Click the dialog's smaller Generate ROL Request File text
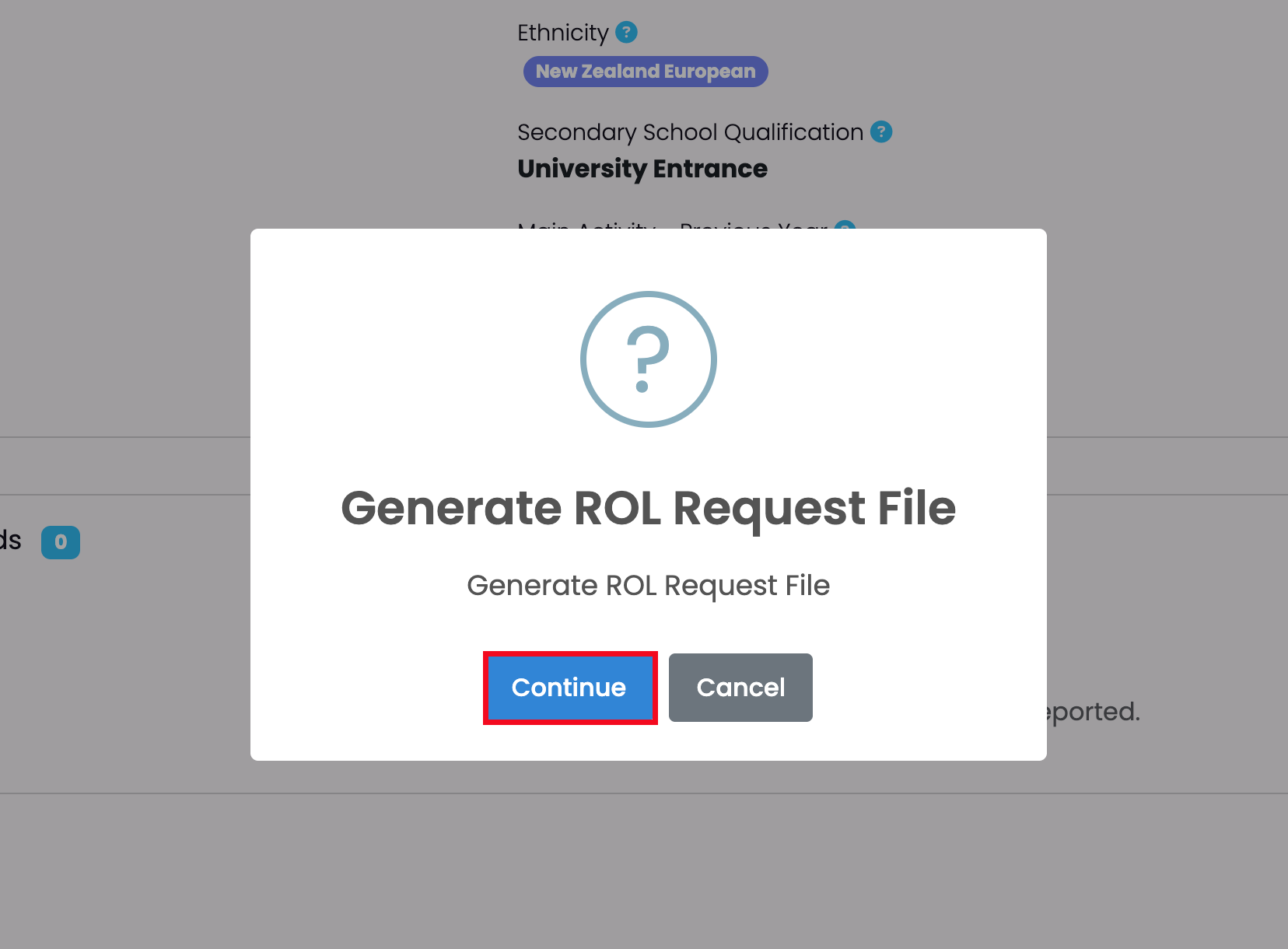Image resolution: width=1288 pixels, height=949 pixels. click(x=648, y=586)
